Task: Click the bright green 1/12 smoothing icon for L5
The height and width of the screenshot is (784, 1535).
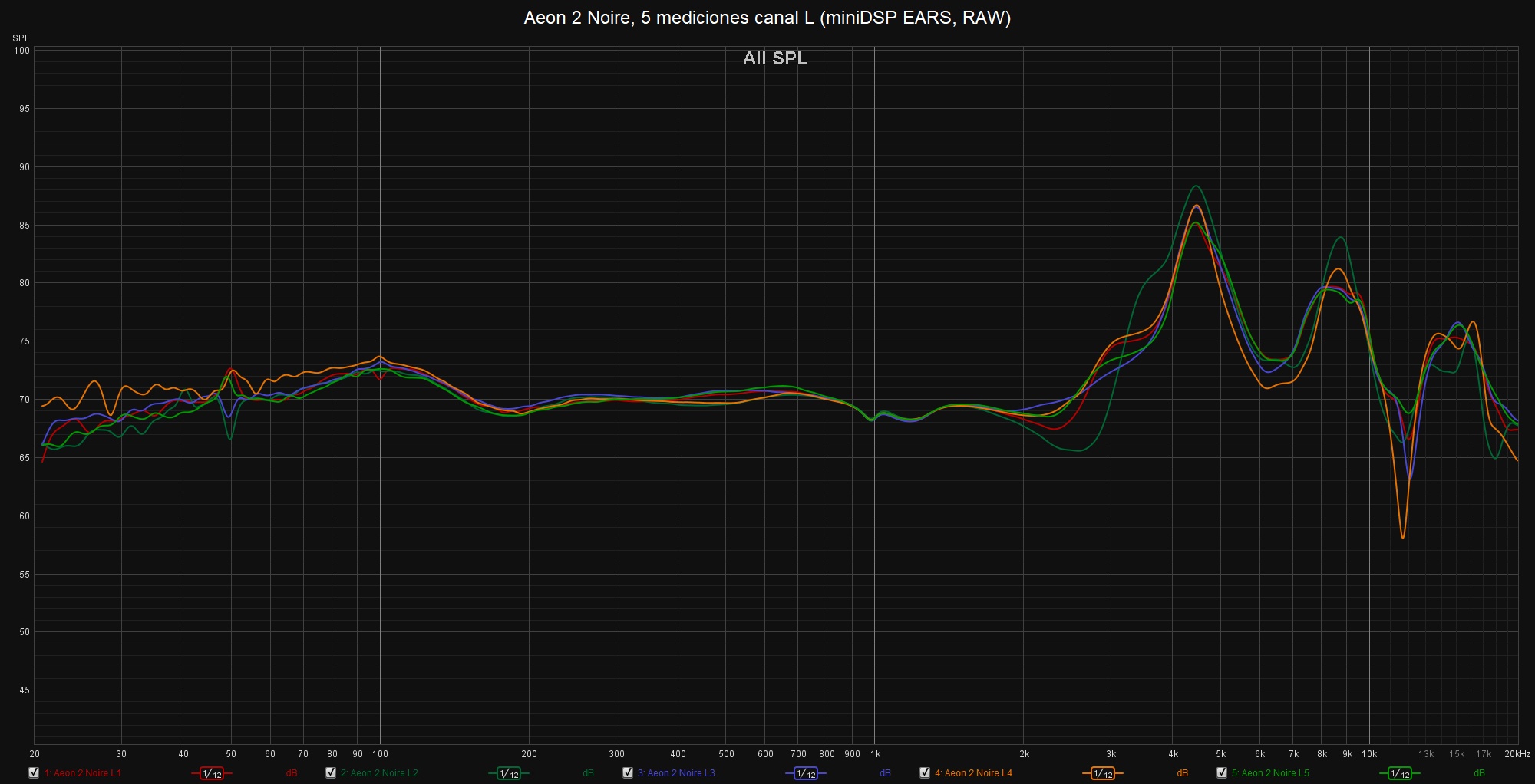Action: point(1400,773)
